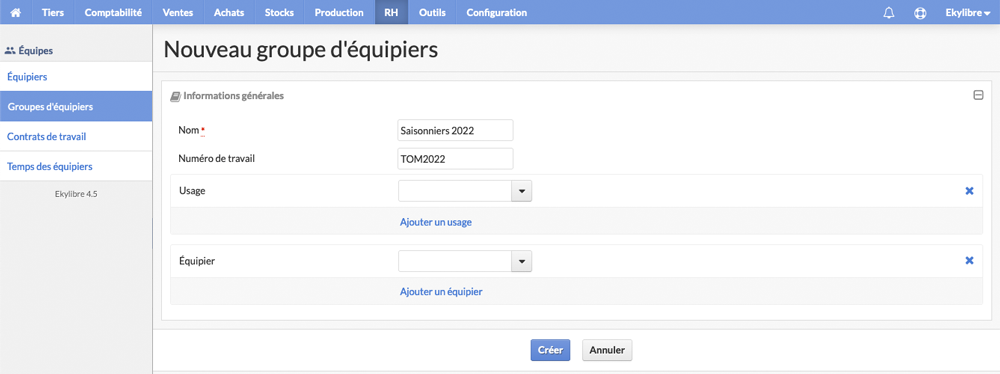Click the Créer button
Viewport: 1000px width, 374px height.
pos(550,350)
